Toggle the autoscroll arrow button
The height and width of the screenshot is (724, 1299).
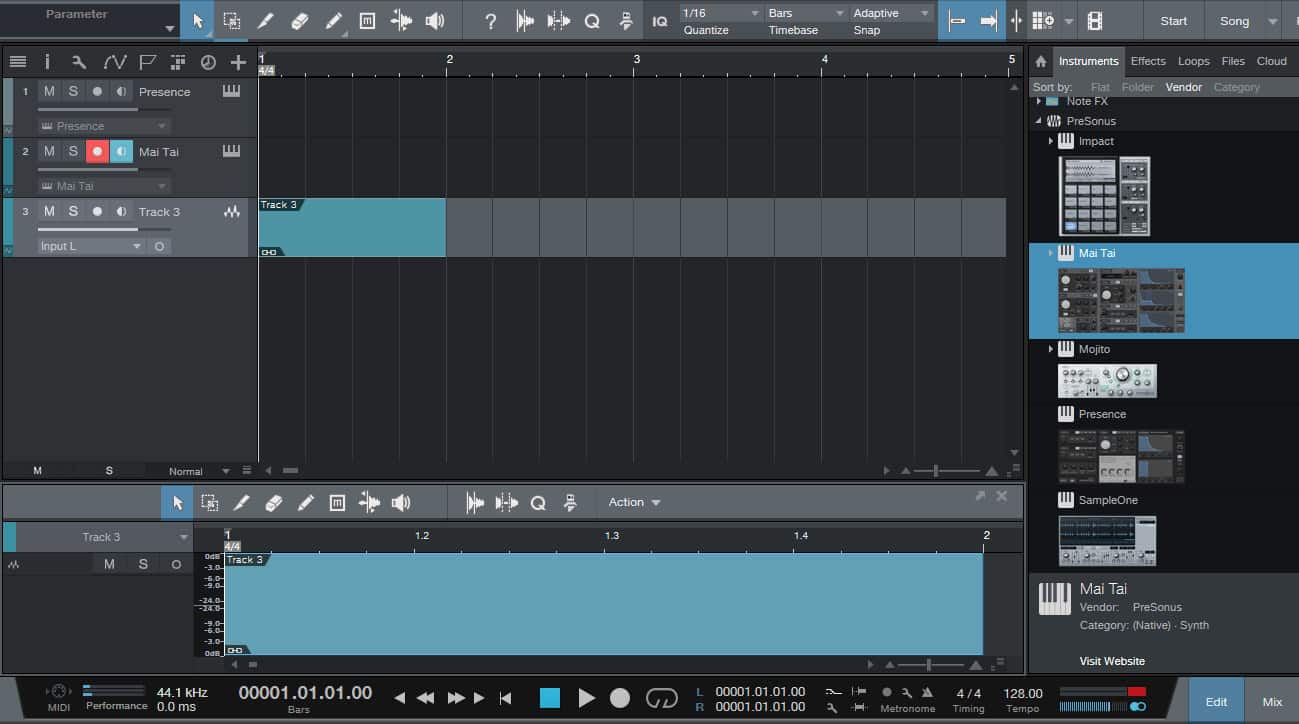988,21
